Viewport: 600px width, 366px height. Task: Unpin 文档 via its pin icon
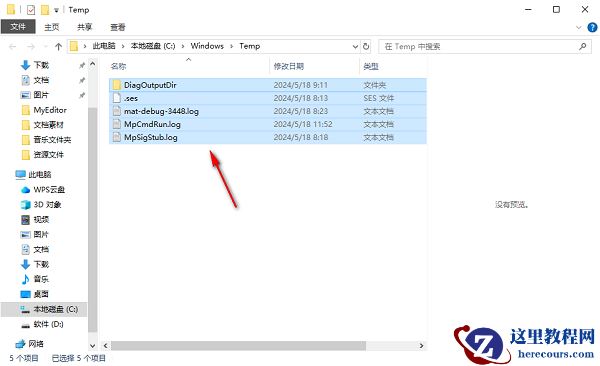(x=82, y=80)
